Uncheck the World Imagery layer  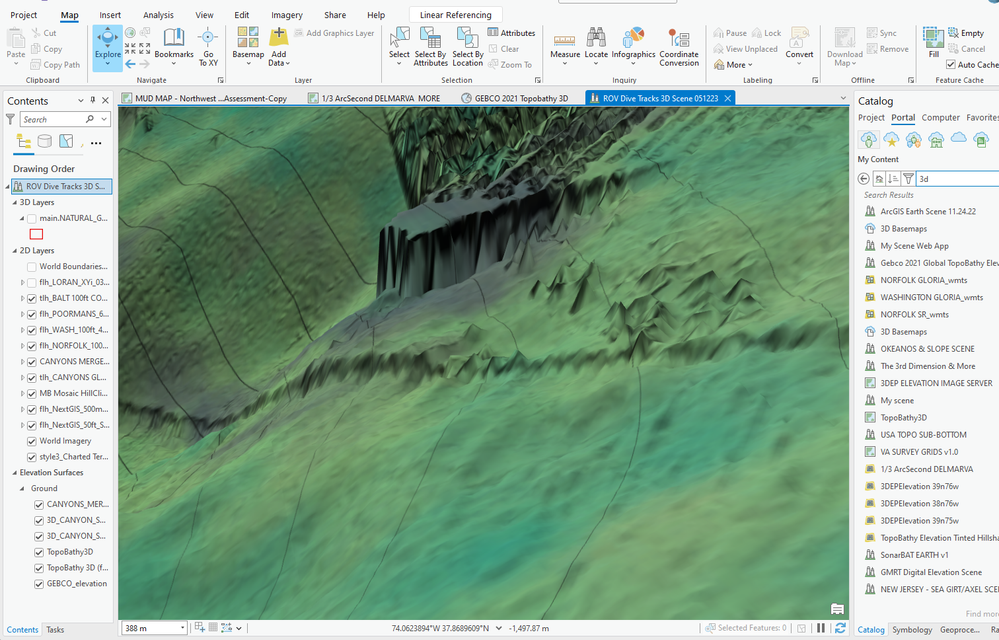coord(32,441)
